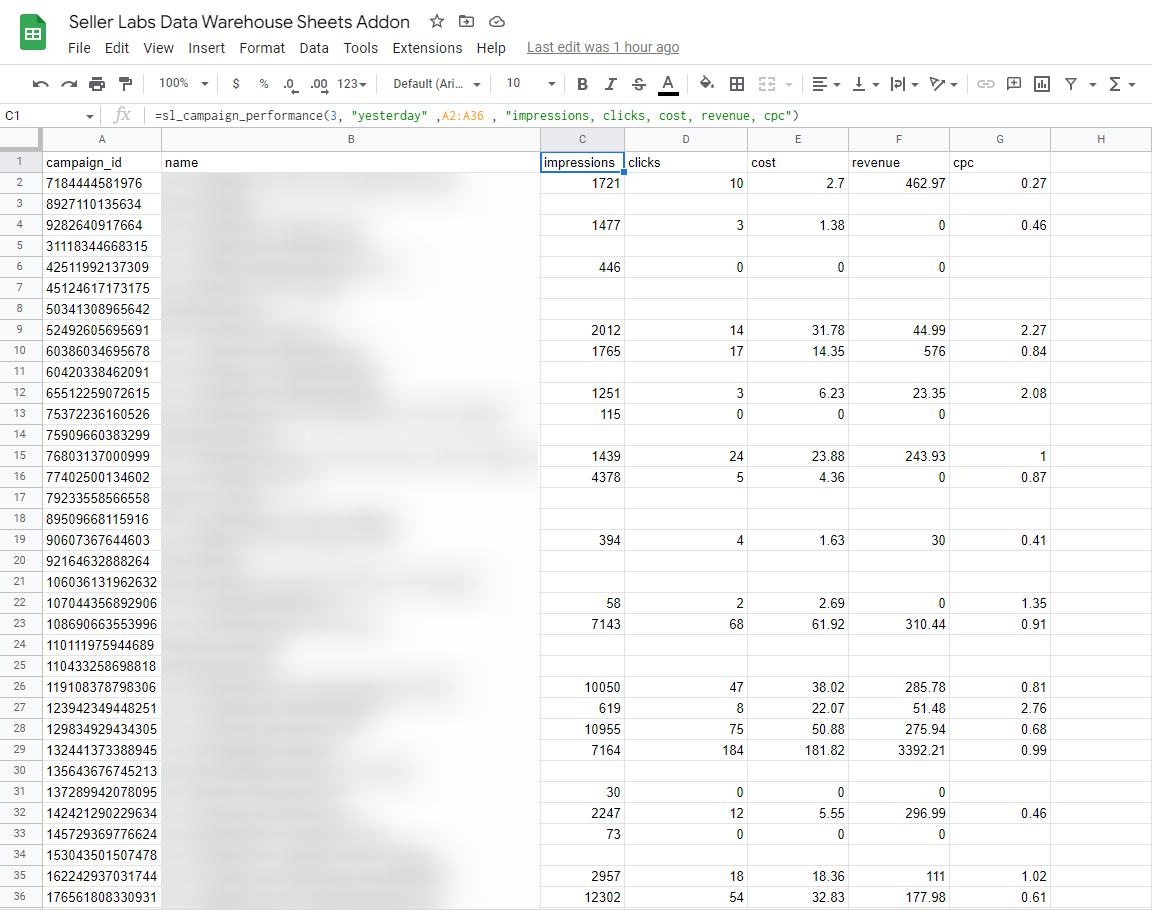Viewport: 1152px width, 910px height.
Task: Click the Undo icon
Action: [40, 84]
